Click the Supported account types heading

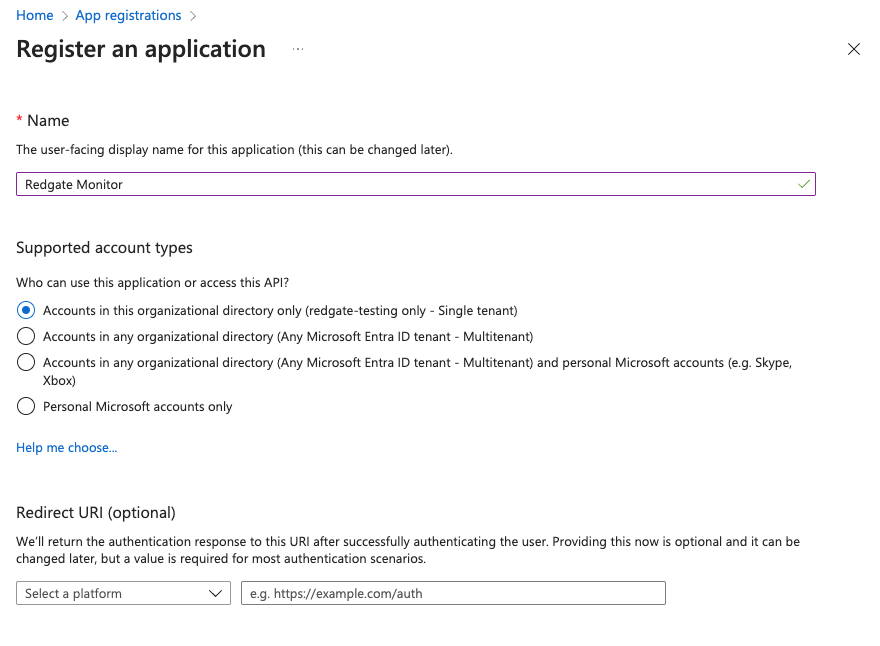pos(104,247)
